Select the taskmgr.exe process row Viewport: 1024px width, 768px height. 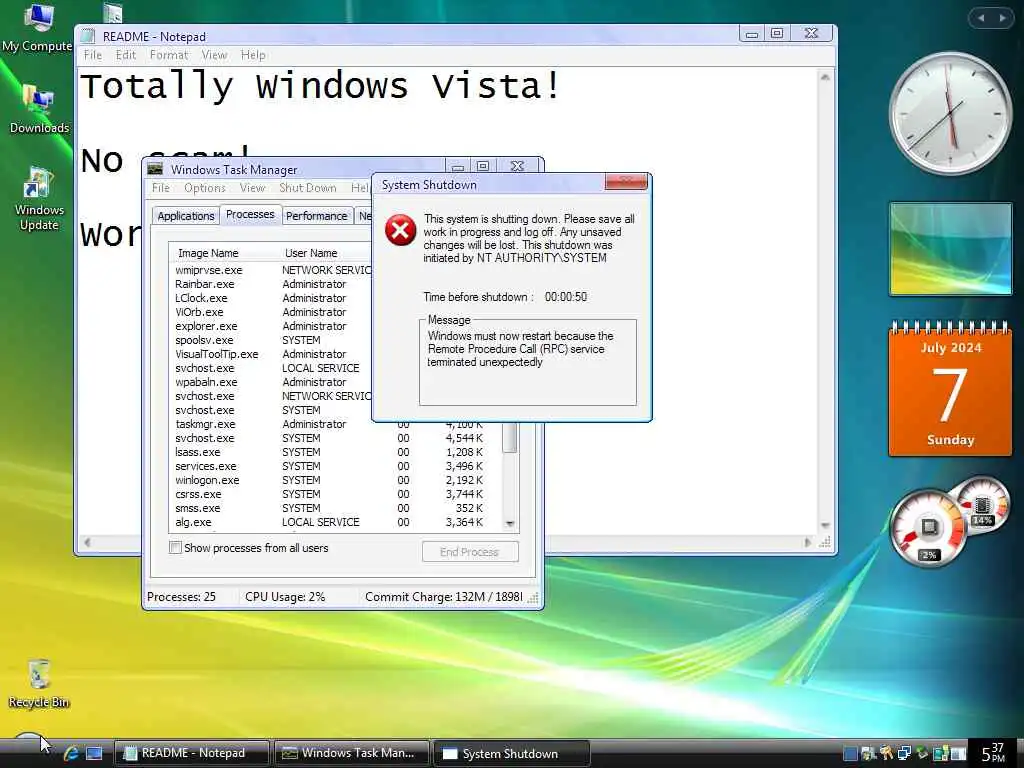pos(336,424)
